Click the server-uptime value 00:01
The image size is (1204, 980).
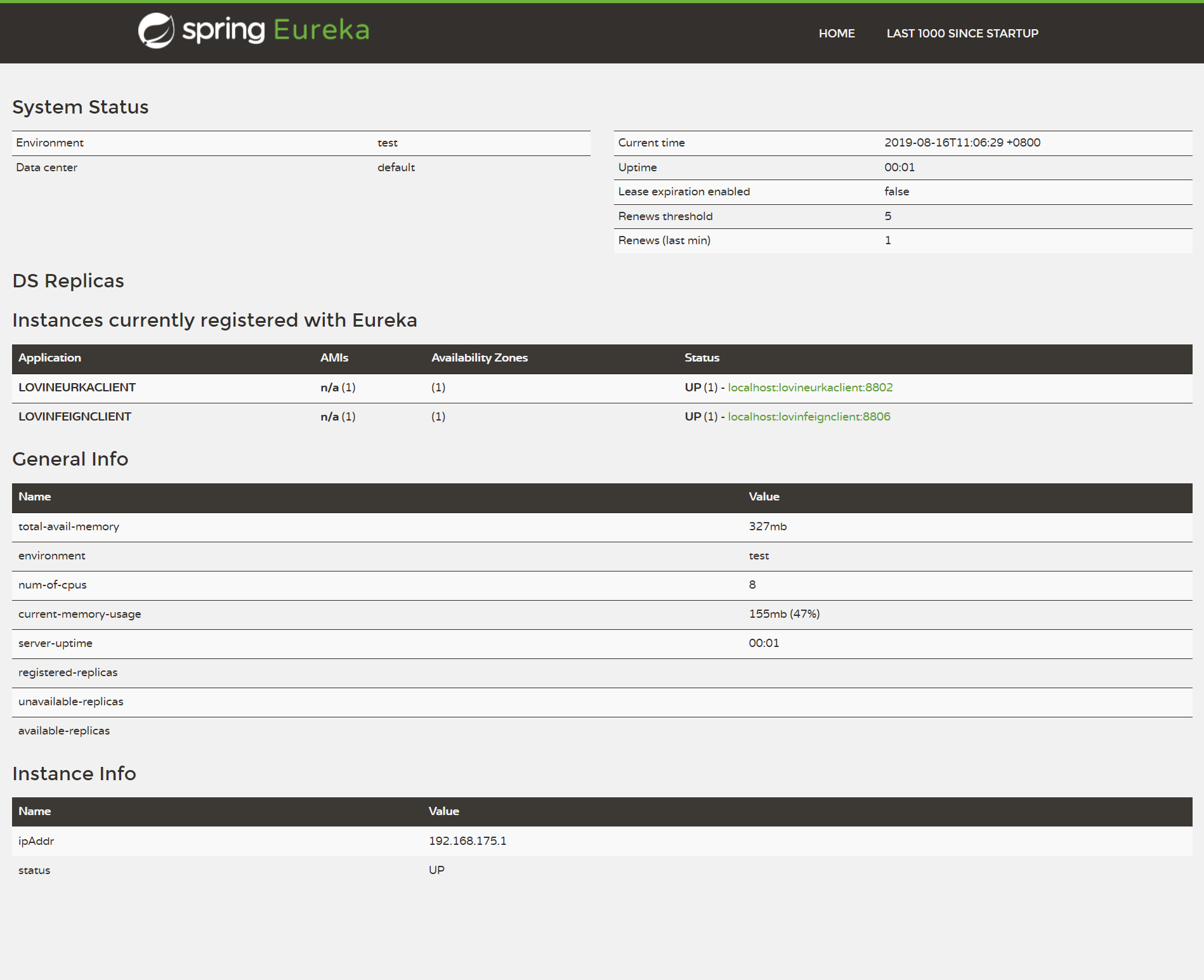point(764,643)
